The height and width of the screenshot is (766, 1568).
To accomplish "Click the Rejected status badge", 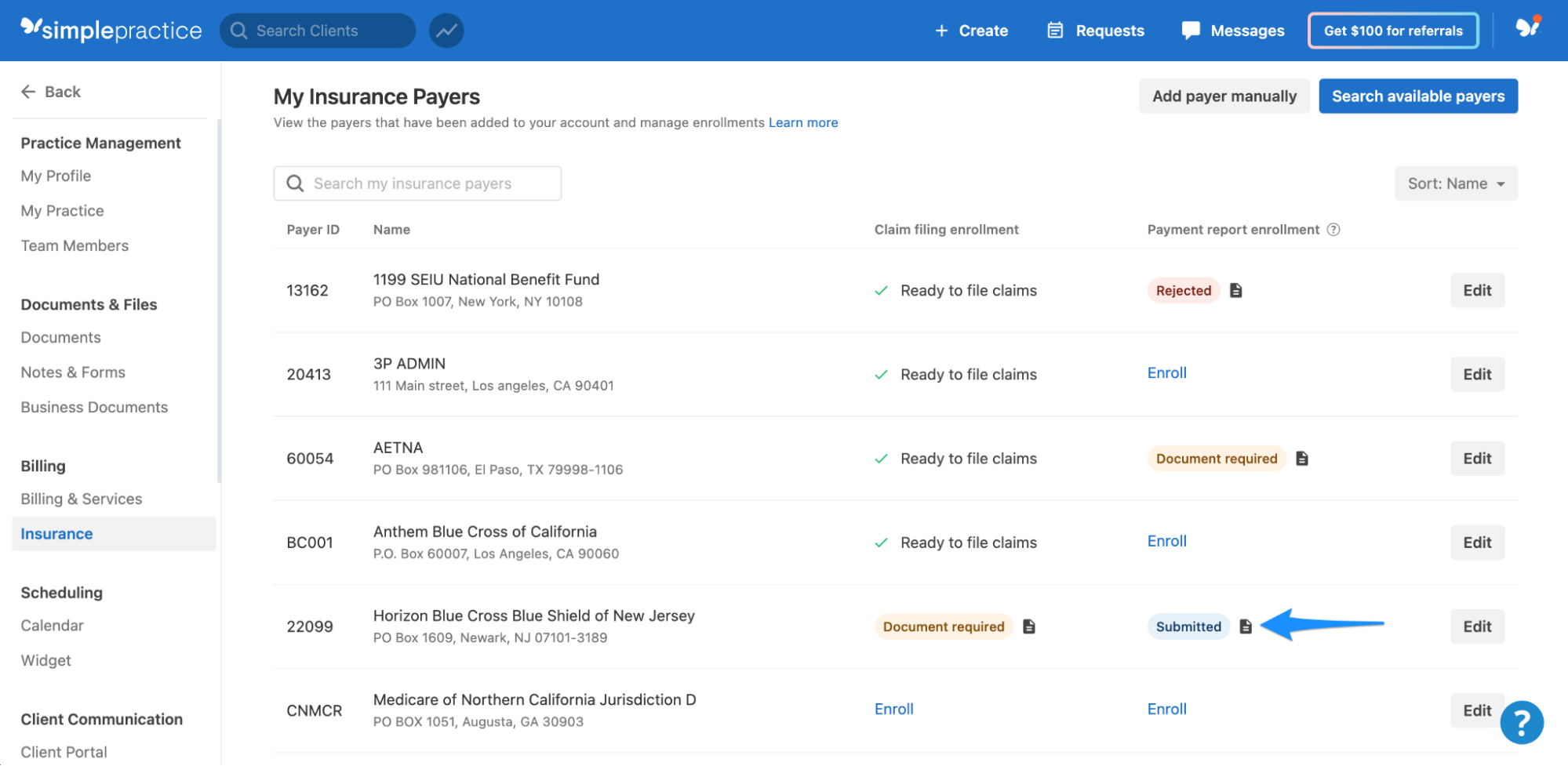I will 1183,290.
